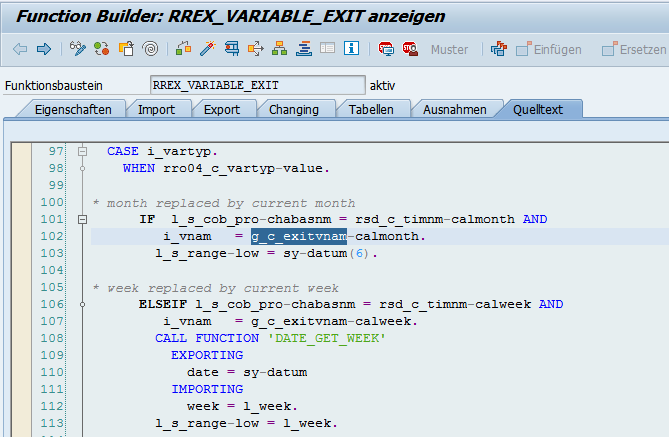Collapse the CASE block at line 97

82,151
